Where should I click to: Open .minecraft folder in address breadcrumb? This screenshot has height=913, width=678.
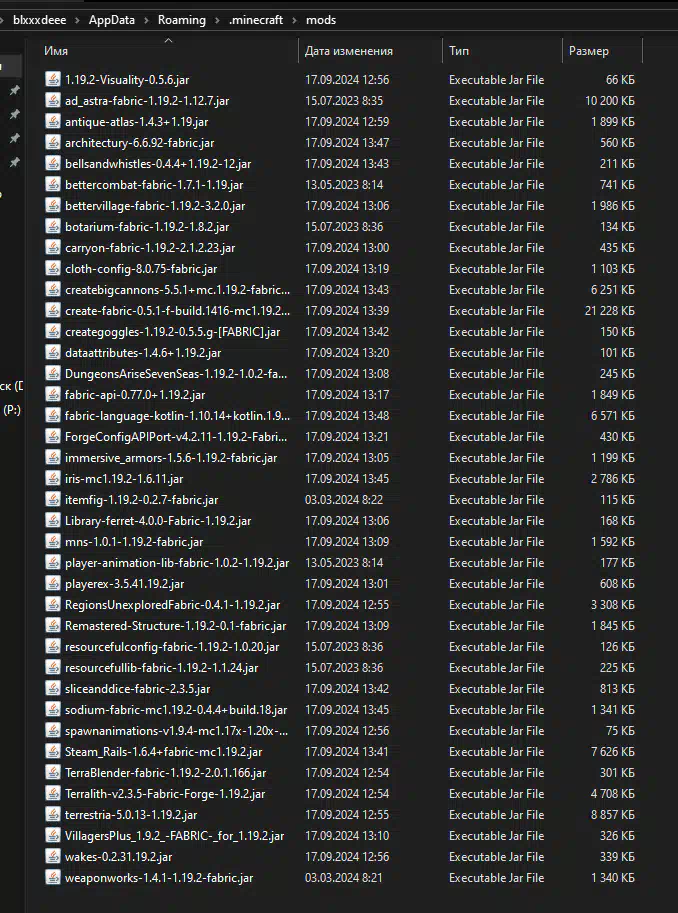[256, 20]
